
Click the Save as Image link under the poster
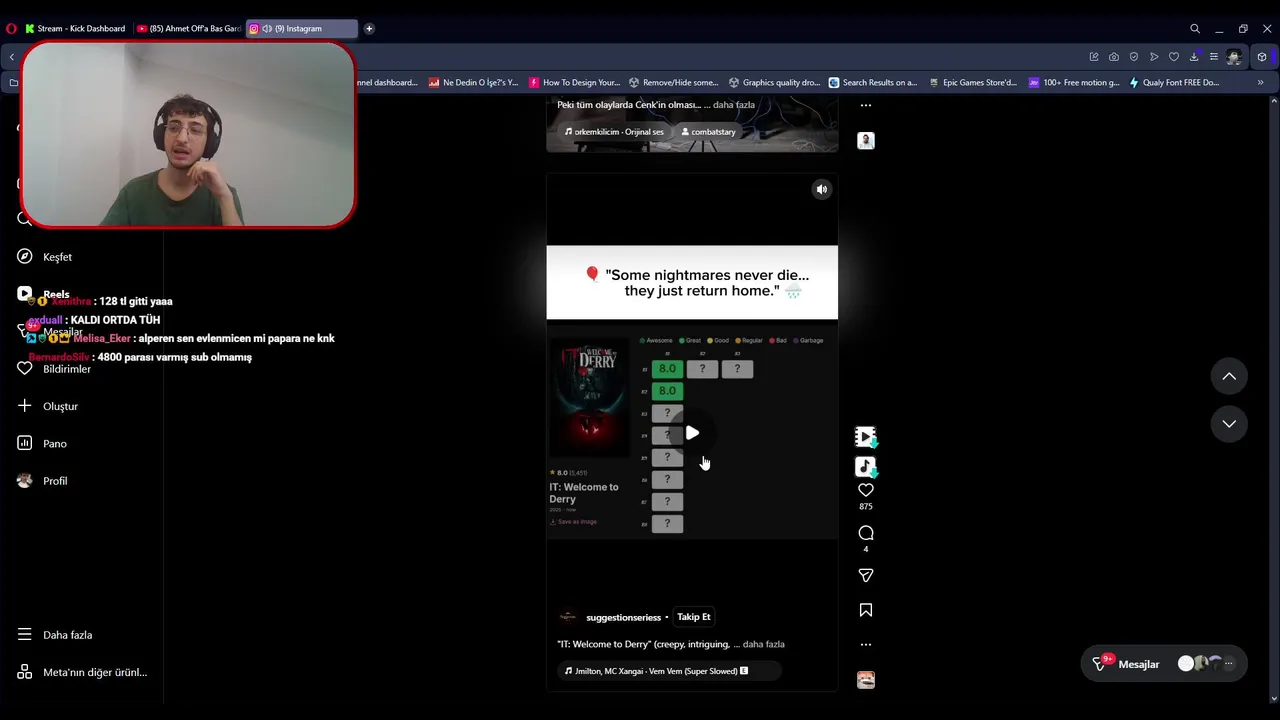574,522
